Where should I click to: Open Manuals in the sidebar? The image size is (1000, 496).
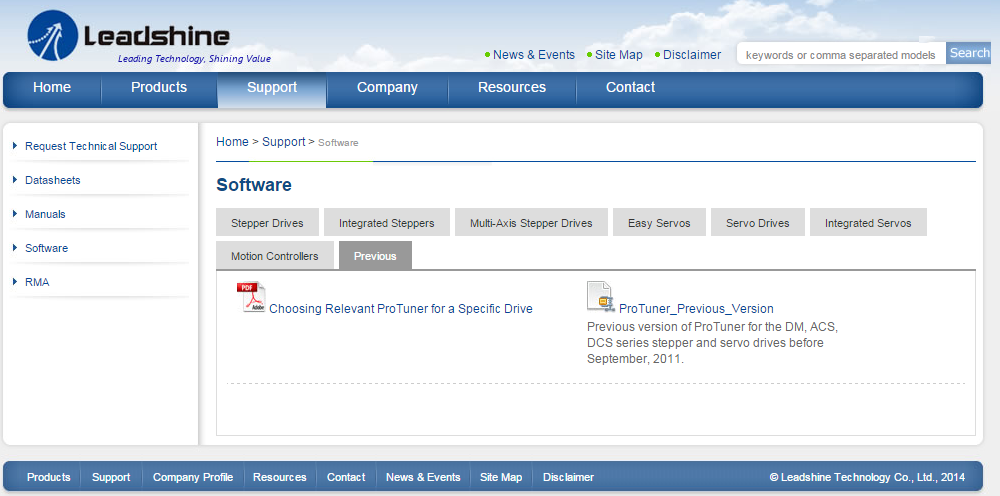[45, 214]
